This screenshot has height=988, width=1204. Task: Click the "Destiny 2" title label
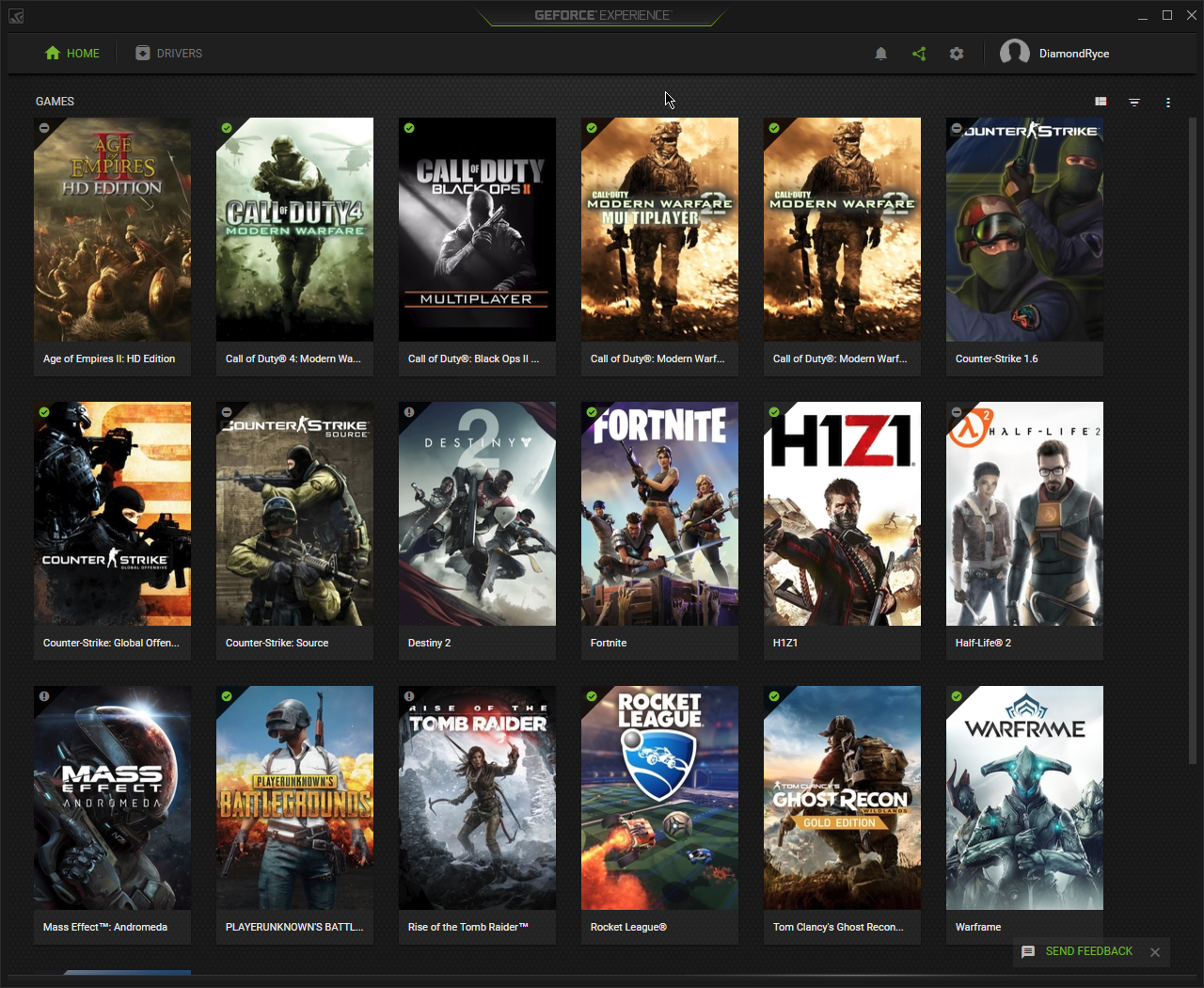click(430, 643)
